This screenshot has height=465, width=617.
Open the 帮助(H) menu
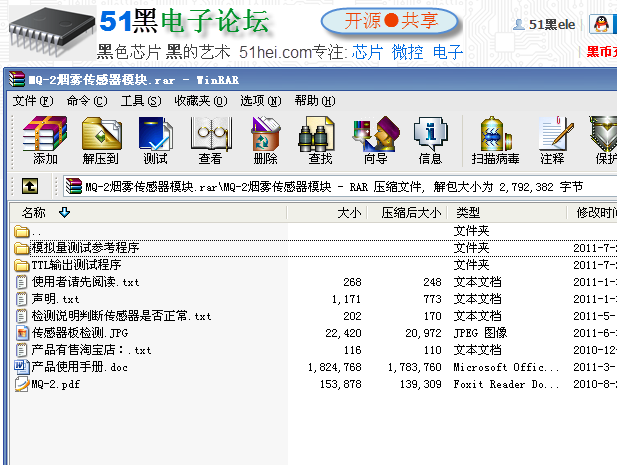[315, 101]
